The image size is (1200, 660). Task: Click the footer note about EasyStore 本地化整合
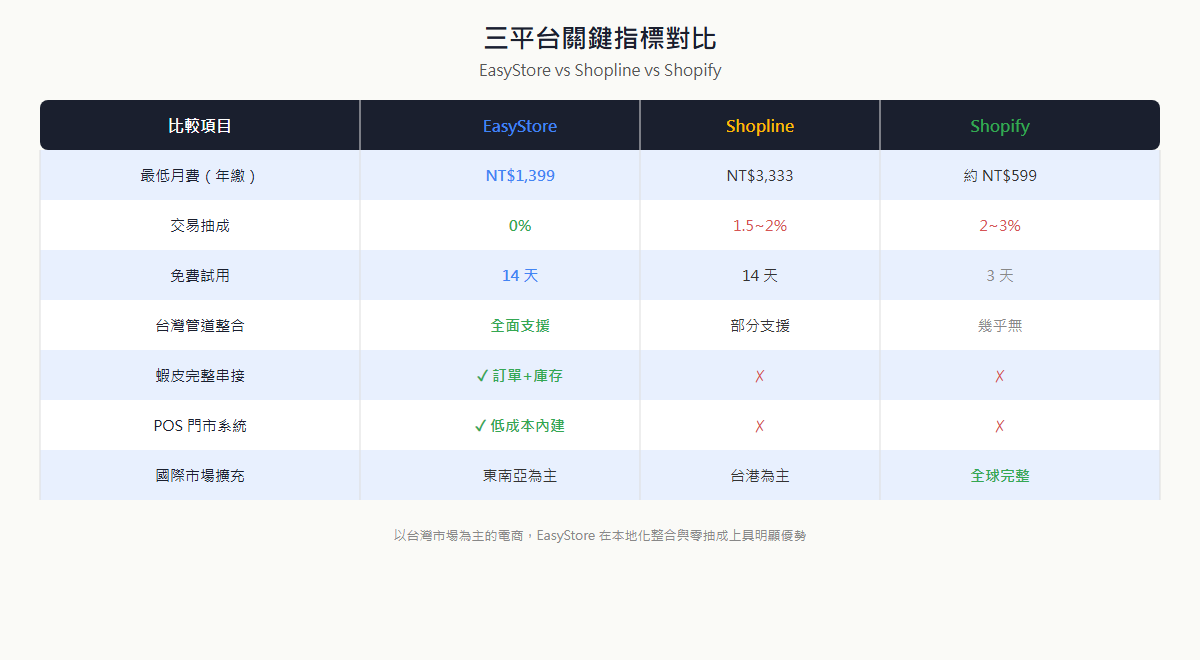[600, 536]
